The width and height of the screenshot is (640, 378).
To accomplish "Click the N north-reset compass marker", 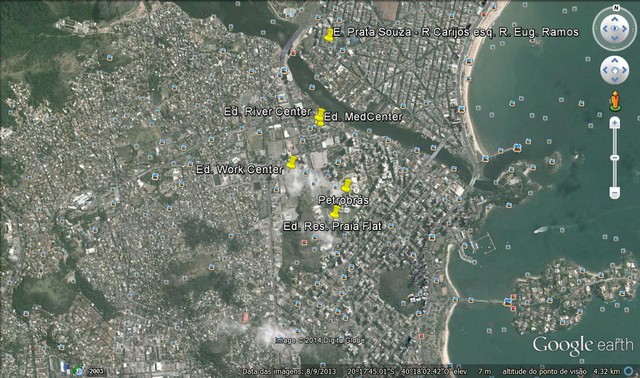I will coord(616,8).
